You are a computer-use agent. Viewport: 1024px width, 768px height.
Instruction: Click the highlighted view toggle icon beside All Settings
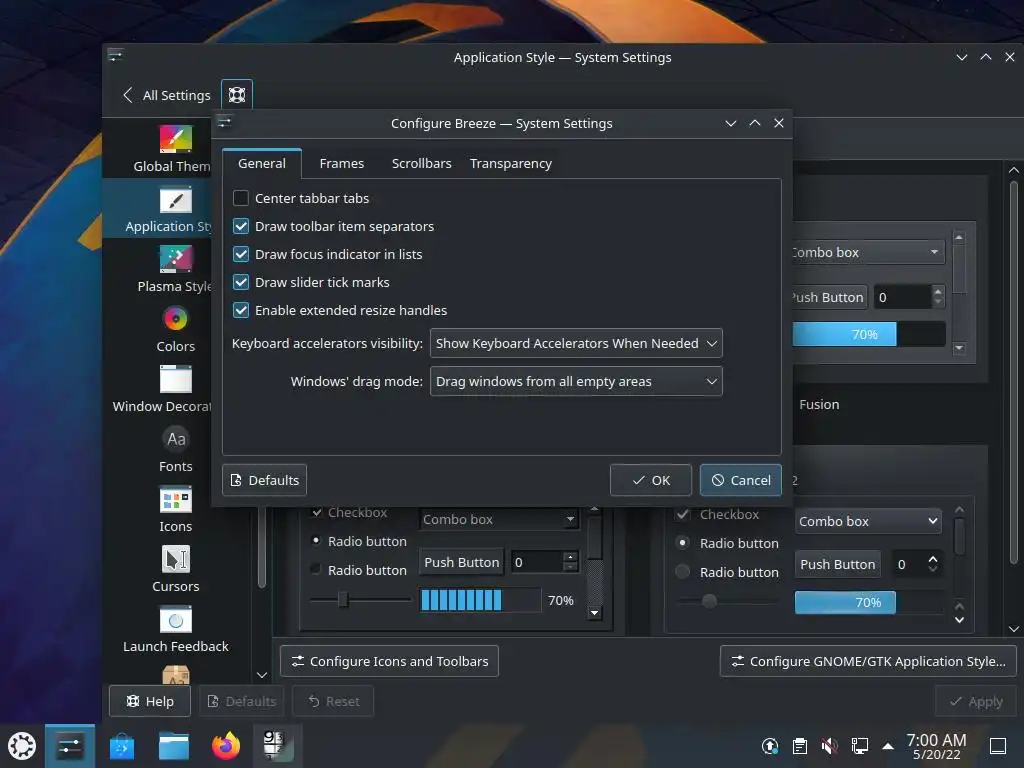(236, 95)
